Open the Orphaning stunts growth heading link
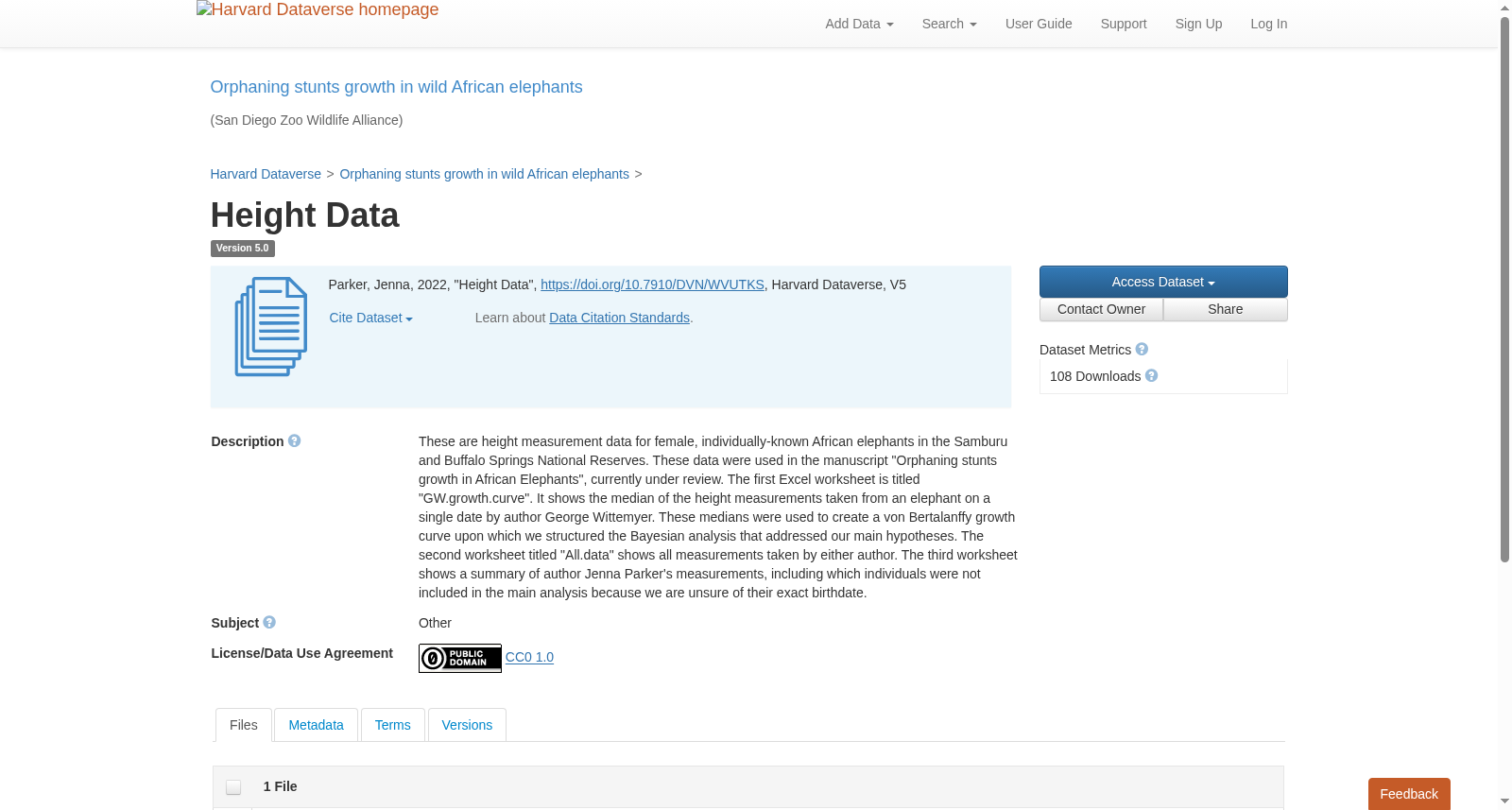The width and height of the screenshot is (1512, 810). click(396, 87)
